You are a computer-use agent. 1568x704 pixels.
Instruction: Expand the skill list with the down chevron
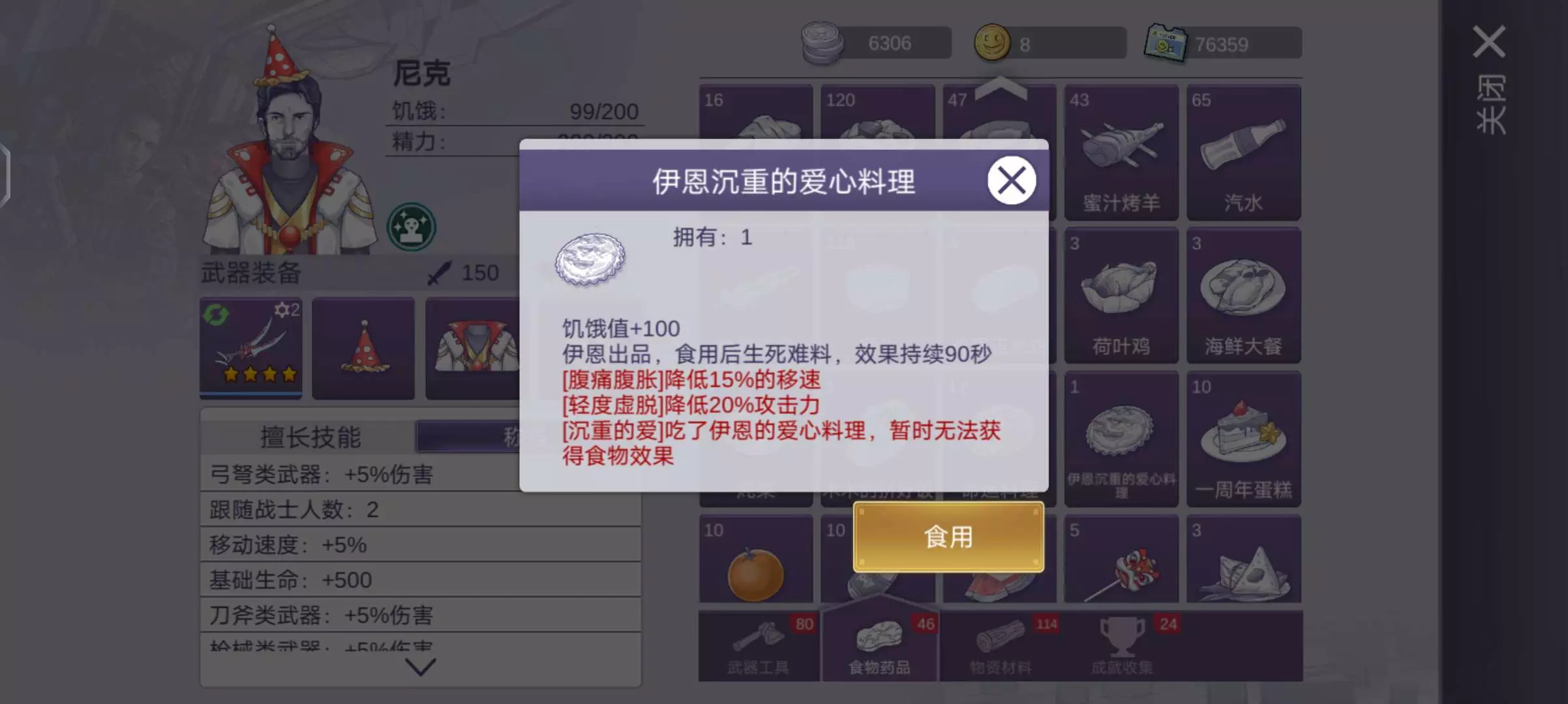click(421, 666)
